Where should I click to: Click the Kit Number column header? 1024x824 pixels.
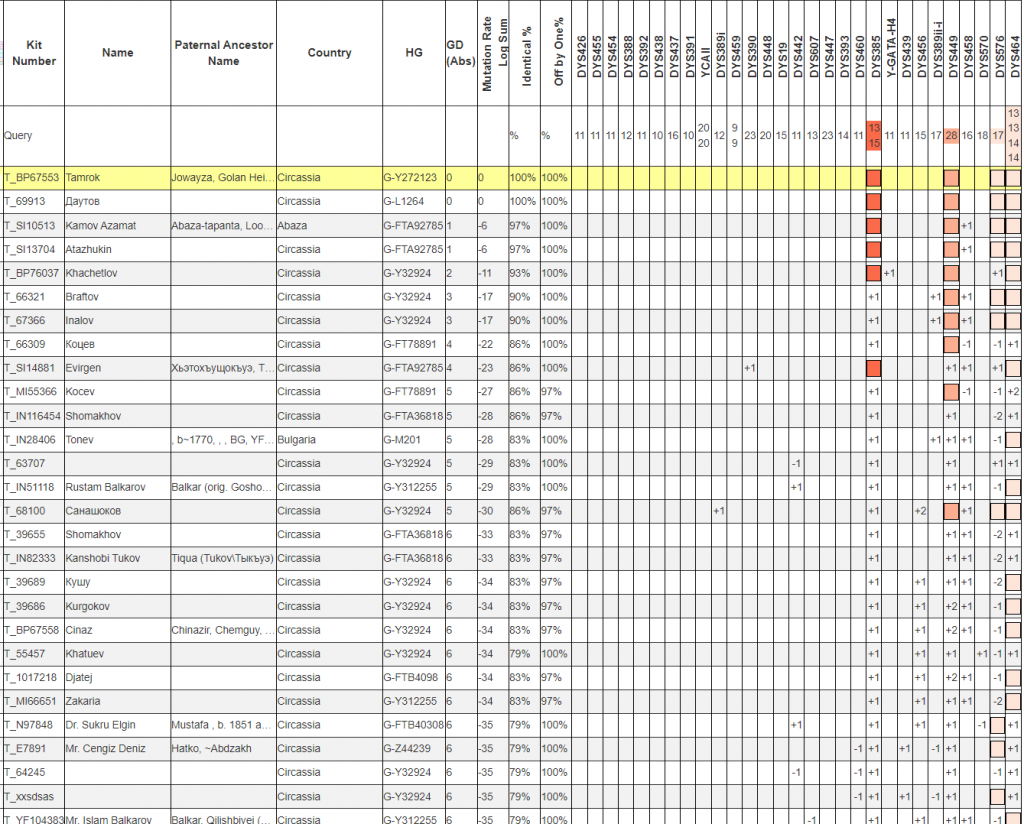pos(33,53)
